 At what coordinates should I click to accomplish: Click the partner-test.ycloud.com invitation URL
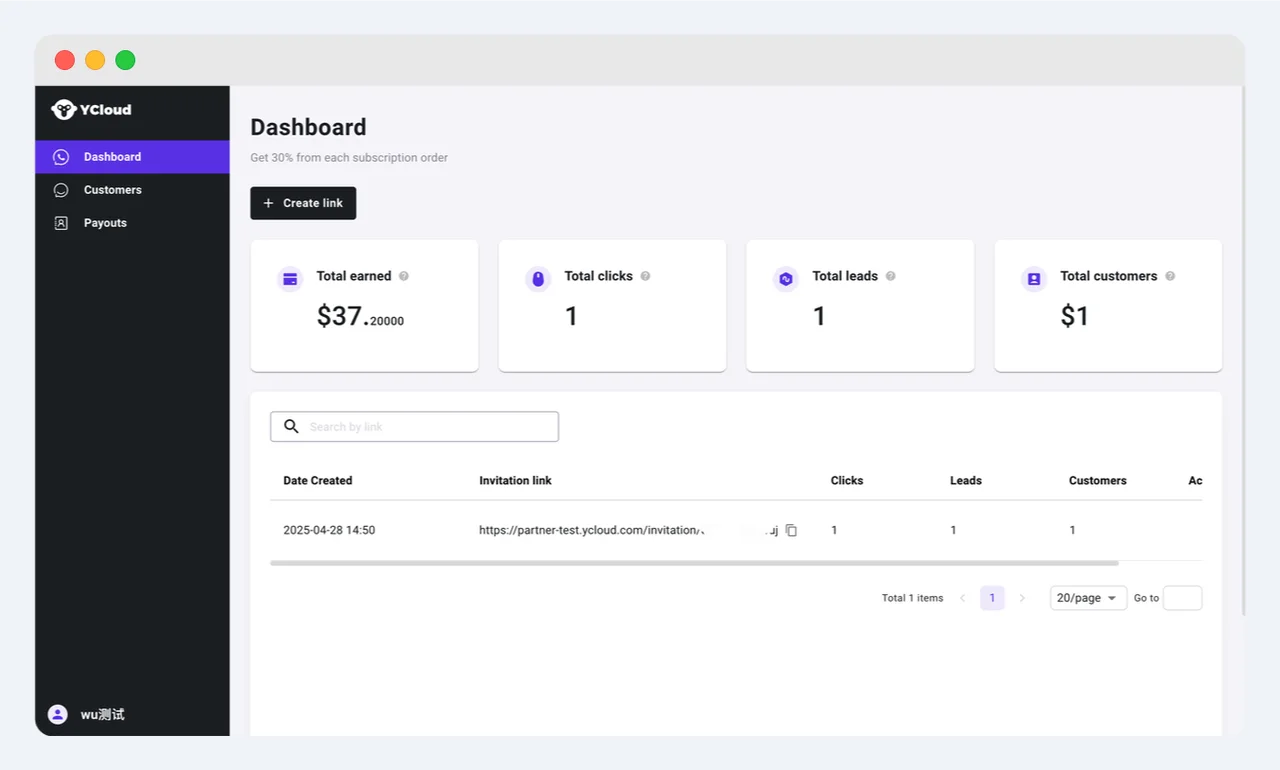click(628, 530)
